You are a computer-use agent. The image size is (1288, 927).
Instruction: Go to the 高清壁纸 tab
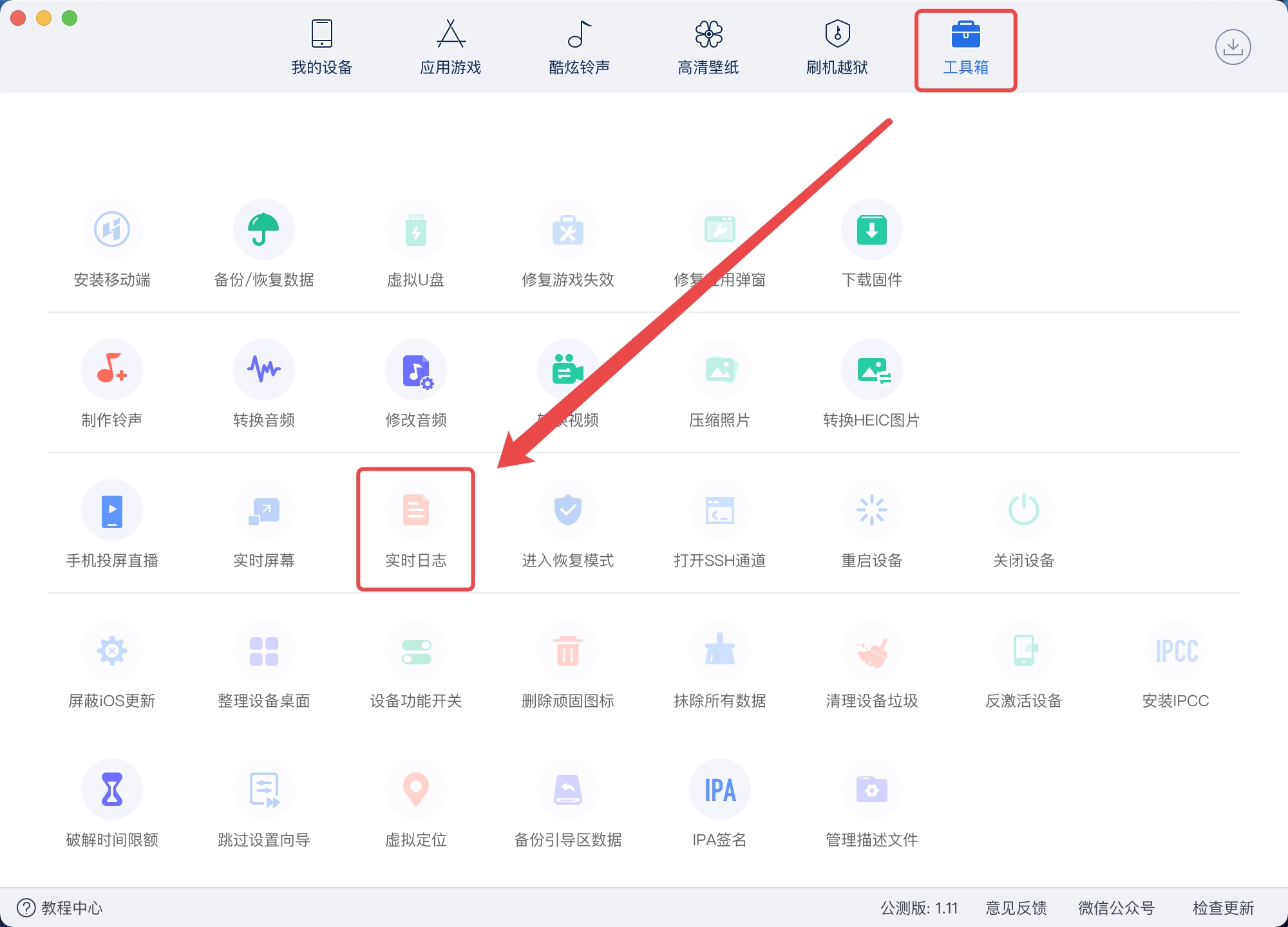tap(708, 47)
